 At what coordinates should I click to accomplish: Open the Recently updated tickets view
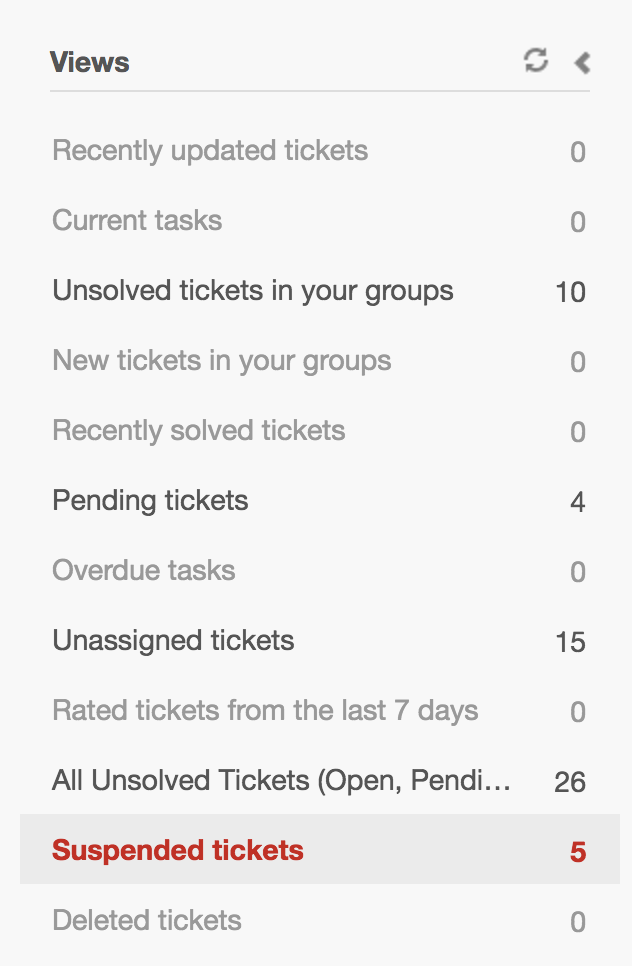tap(210, 151)
